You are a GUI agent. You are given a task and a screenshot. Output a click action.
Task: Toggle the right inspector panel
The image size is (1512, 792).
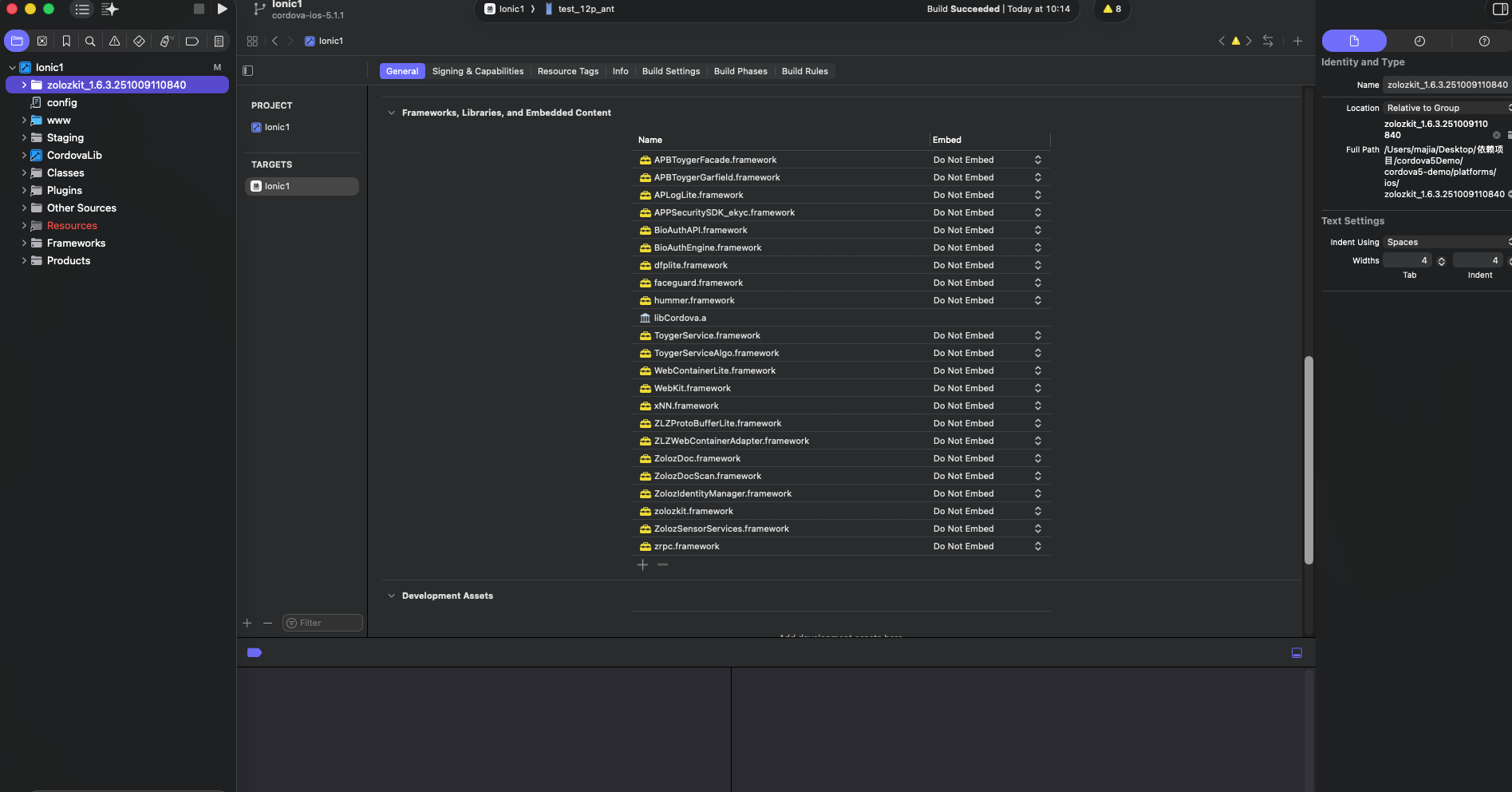click(1499, 9)
